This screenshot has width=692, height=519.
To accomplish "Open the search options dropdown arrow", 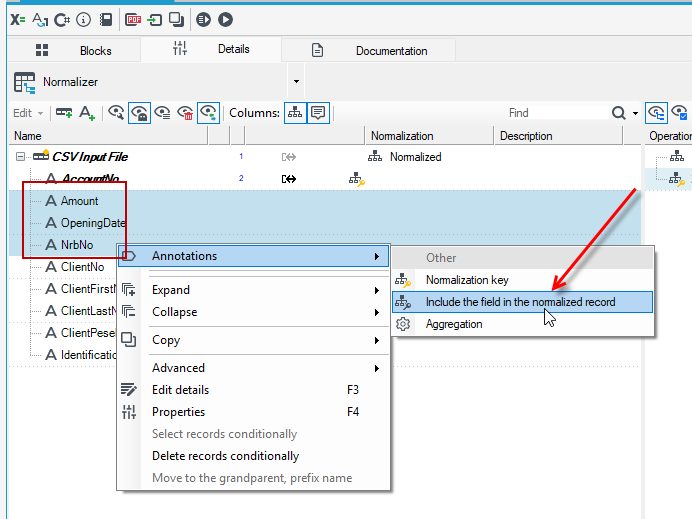I will click(635, 113).
